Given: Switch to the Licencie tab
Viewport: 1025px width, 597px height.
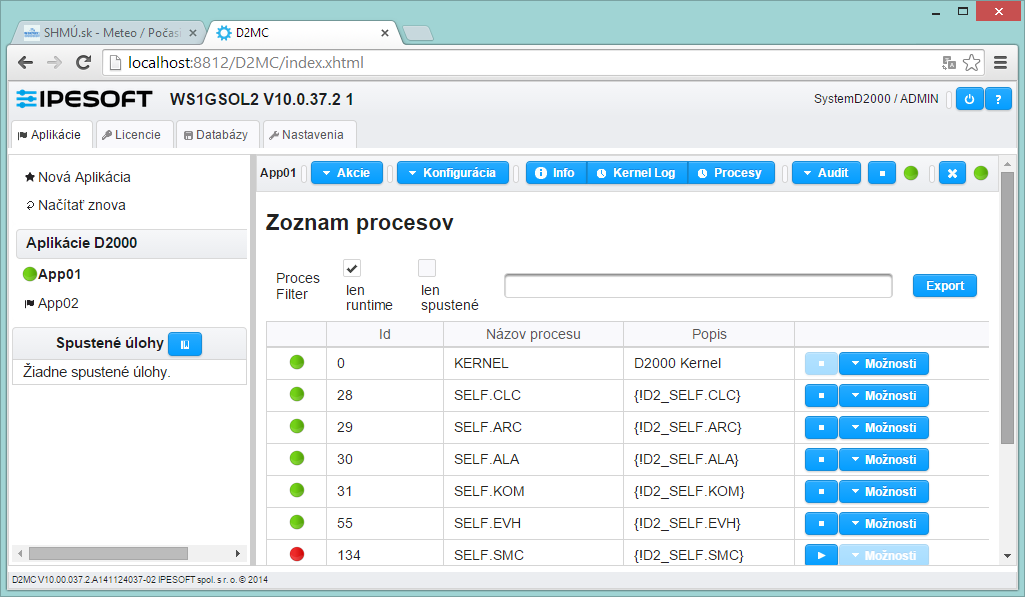Looking at the screenshot, I should (x=131, y=134).
